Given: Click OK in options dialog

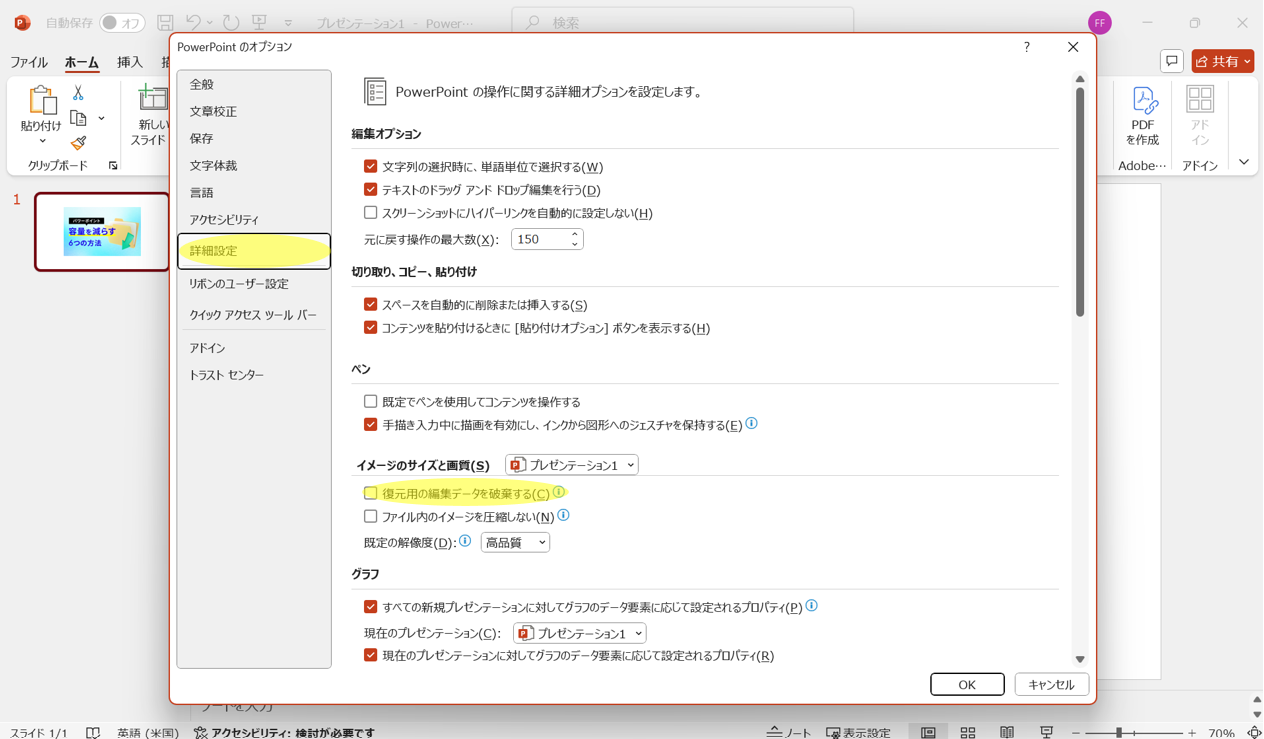Looking at the screenshot, I should coord(967,684).
